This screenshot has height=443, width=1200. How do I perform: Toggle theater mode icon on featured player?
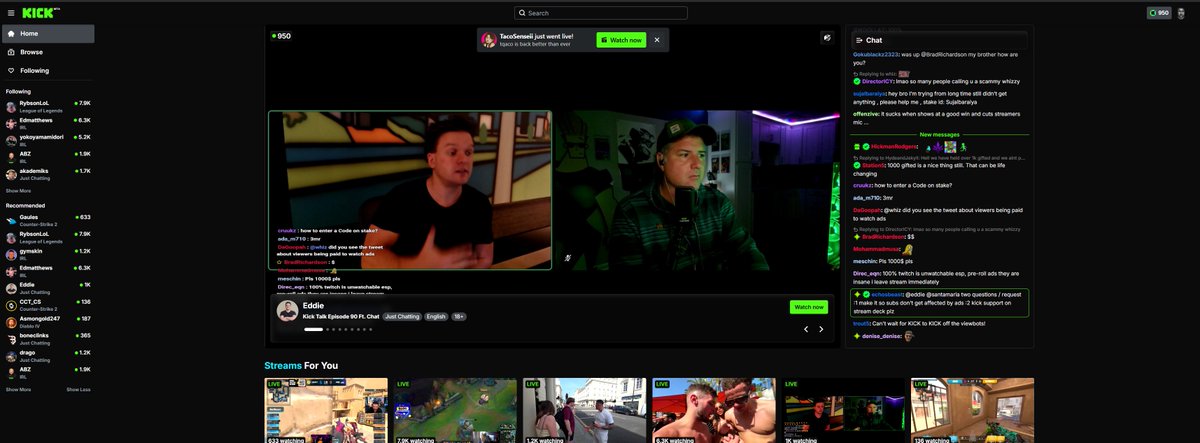pyautogui.click(x=827, y=37)
